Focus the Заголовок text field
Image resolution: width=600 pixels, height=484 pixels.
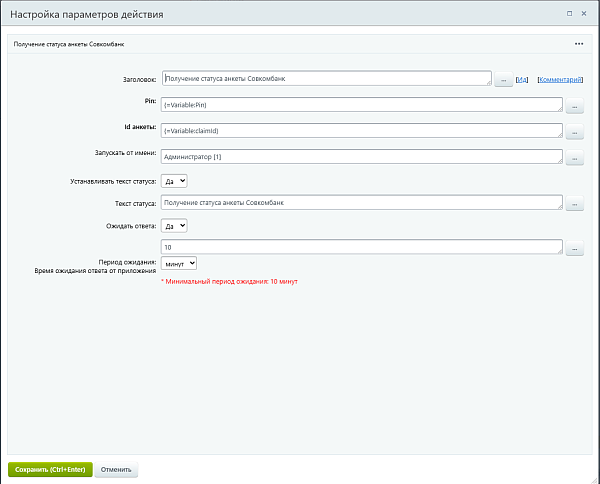click(327, 78)
